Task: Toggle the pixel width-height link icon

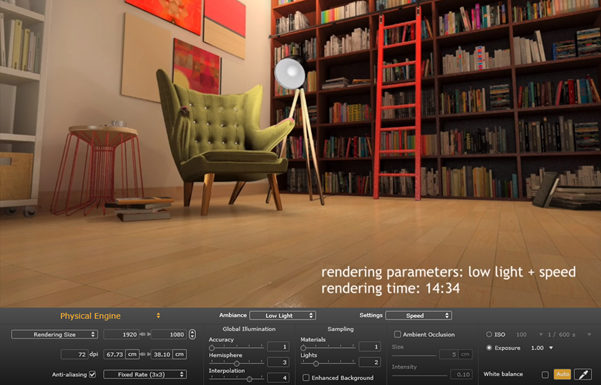Action: click(x=145, y=334)
